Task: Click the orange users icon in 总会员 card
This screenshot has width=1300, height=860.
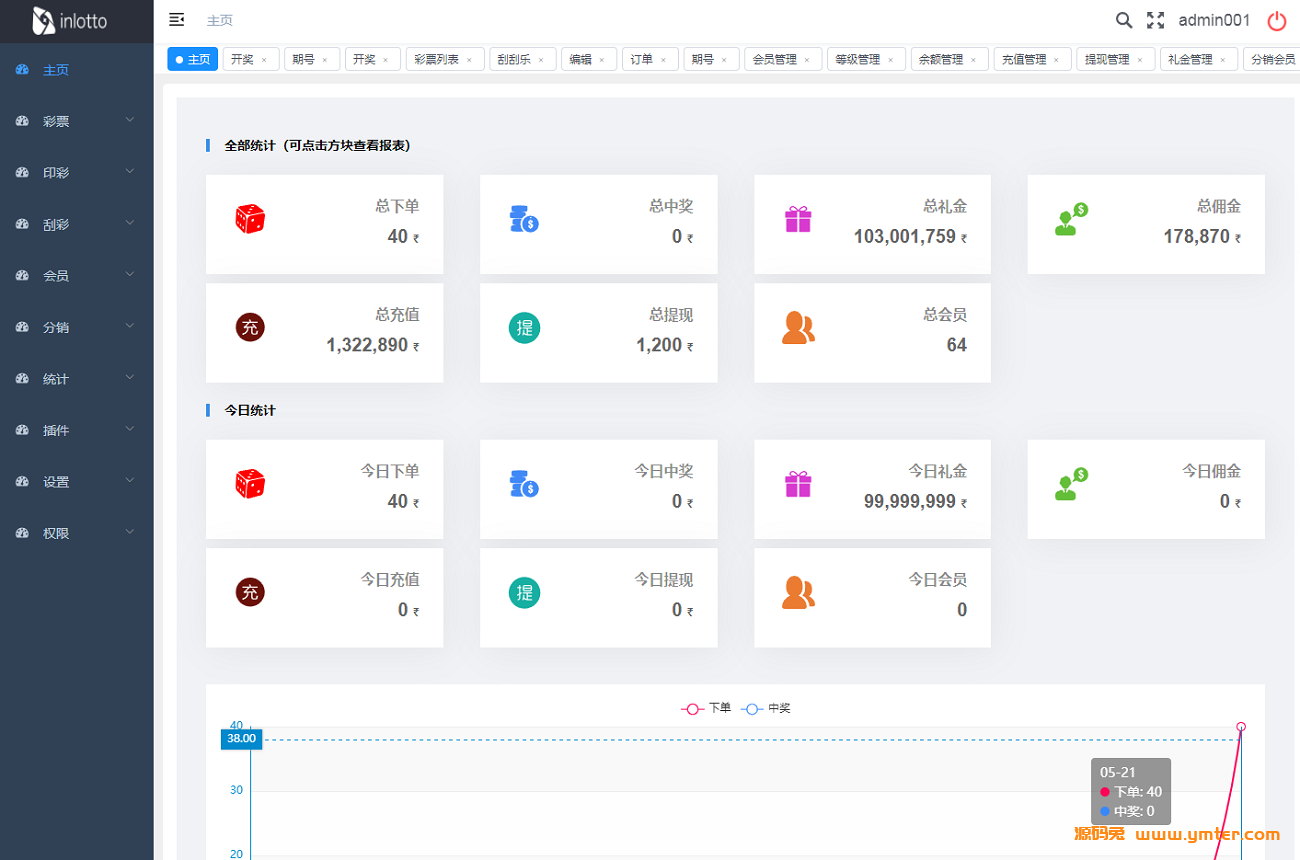Action: pyautogui.click(x=798, y=328)
